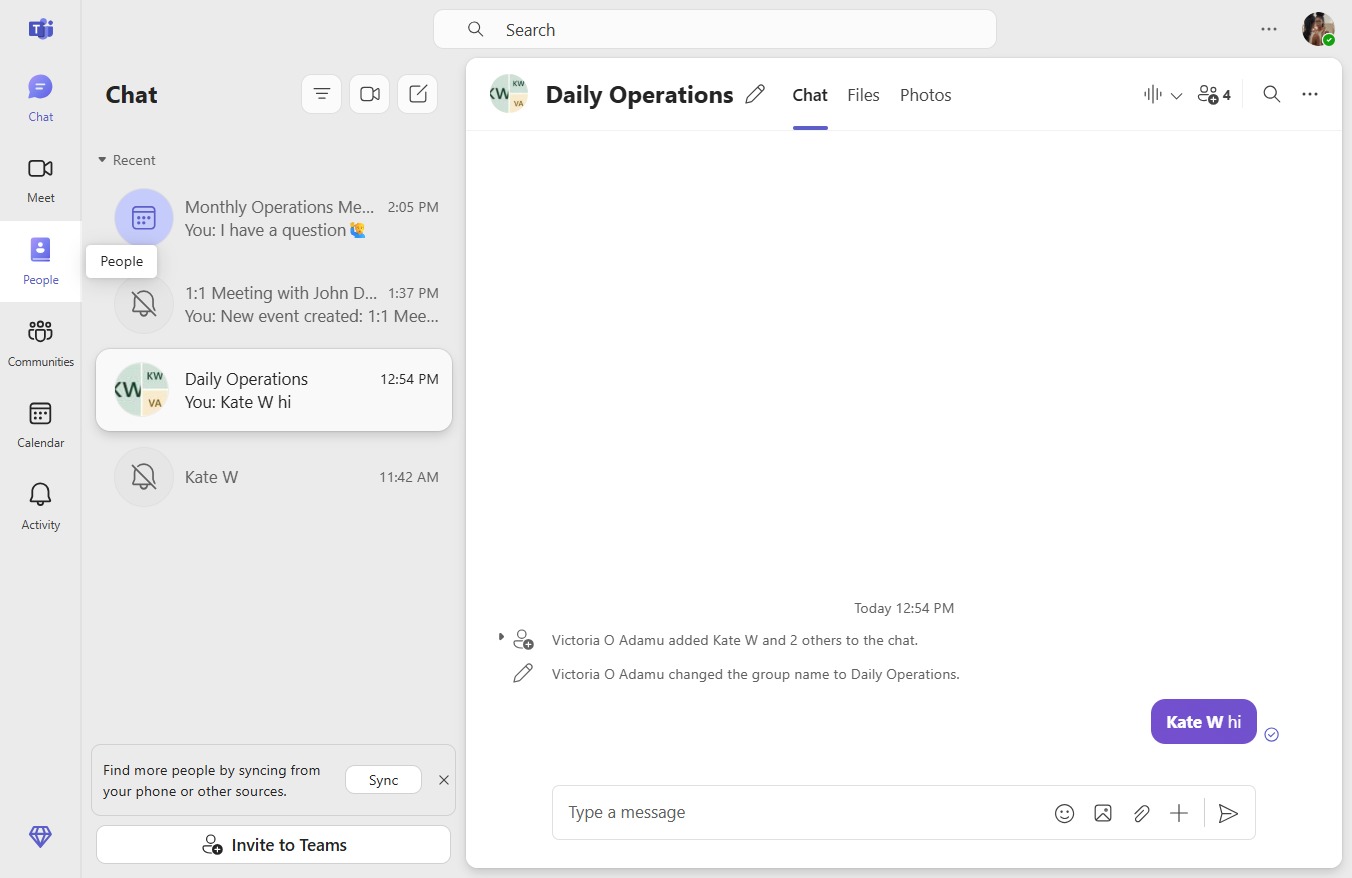This screenshot has height=878, width=1352.
Task: Click Invite to Teams
Action: click(274, 845)
